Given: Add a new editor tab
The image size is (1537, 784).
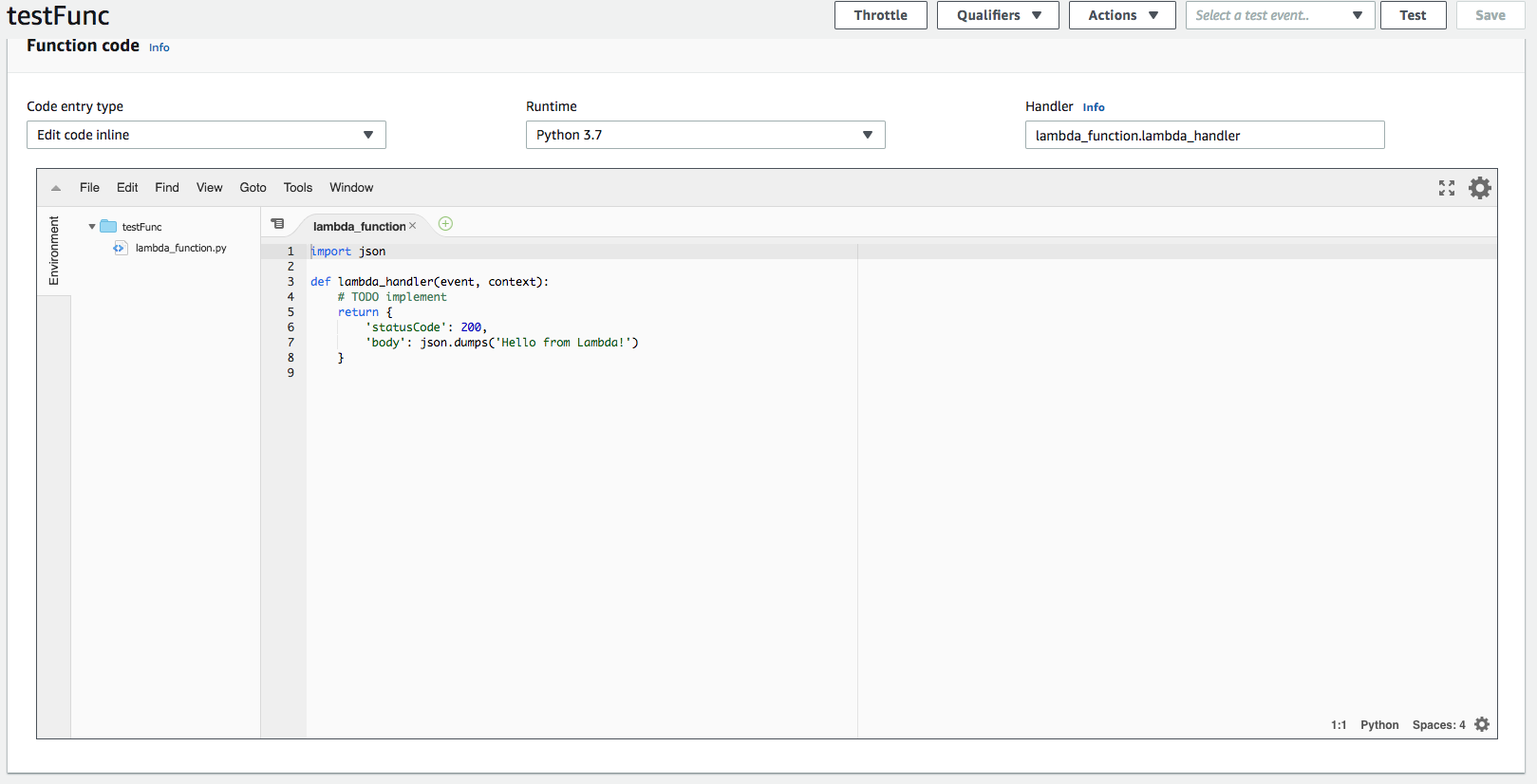Looking at the screenshot, I should coord(445,224).
